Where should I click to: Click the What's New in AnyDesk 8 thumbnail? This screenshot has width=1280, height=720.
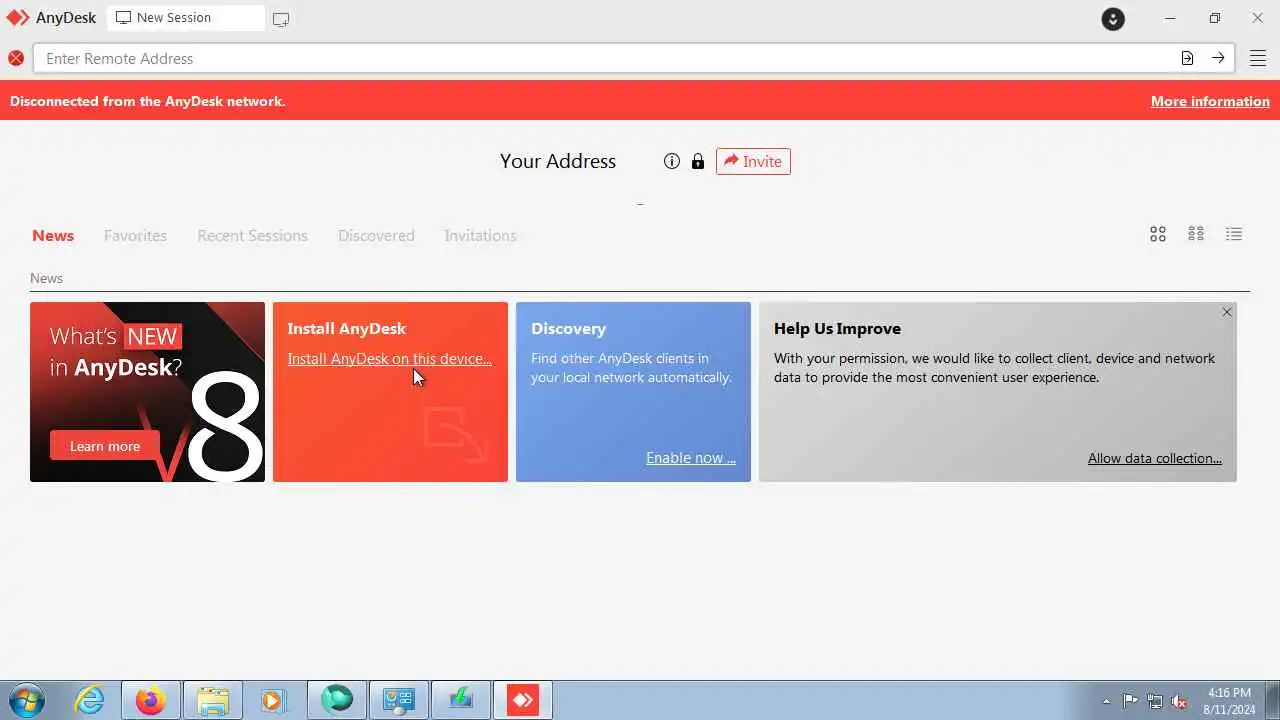click(x=147, y=392)
